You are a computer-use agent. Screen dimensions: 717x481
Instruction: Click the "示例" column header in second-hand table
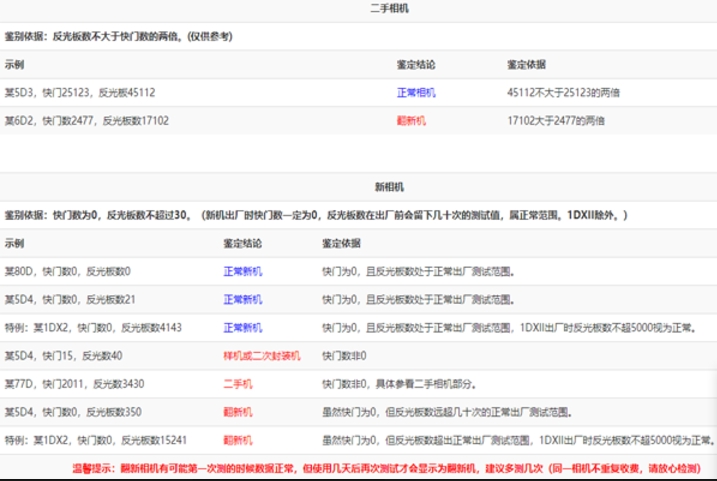15,64
